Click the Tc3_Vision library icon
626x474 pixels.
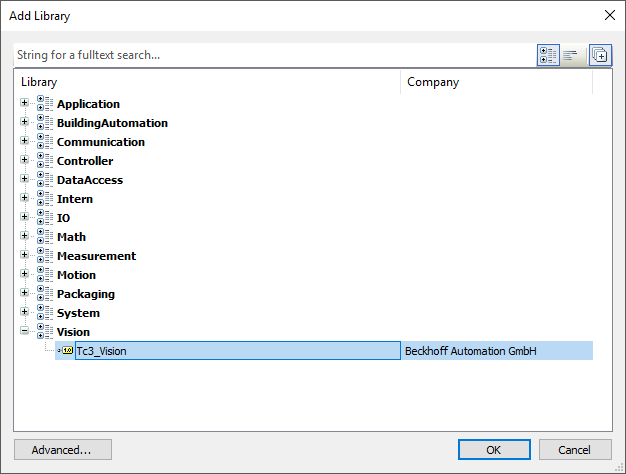click(x=65, y=351)
